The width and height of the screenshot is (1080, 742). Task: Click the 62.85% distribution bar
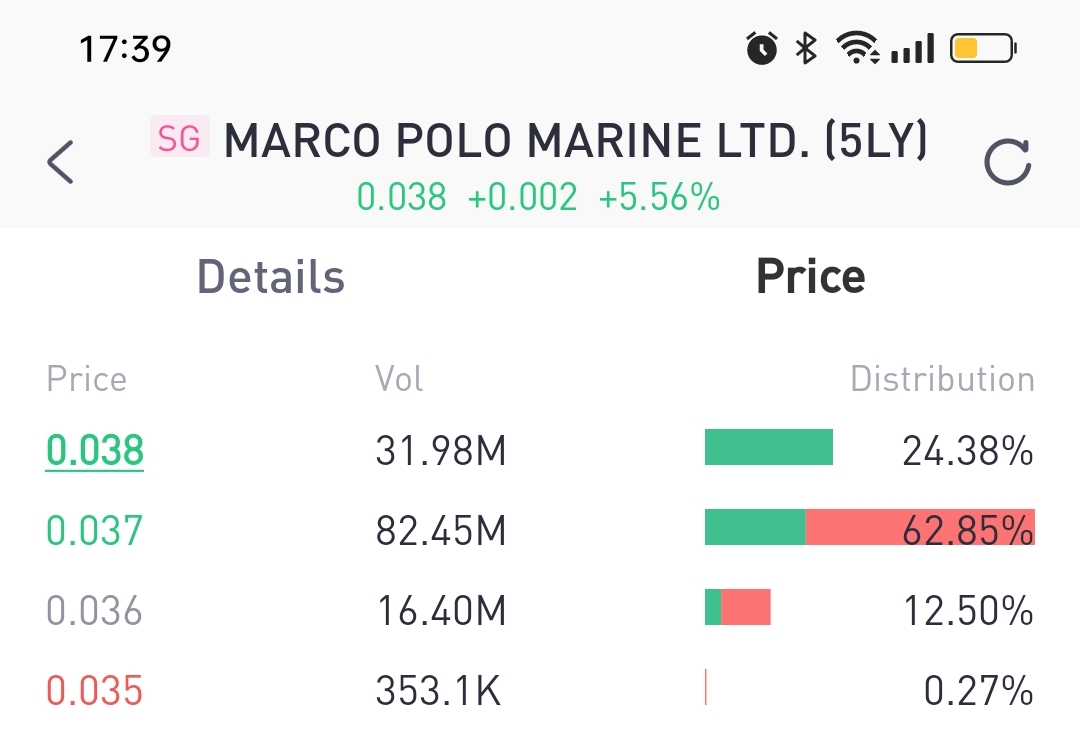point(868,527)
